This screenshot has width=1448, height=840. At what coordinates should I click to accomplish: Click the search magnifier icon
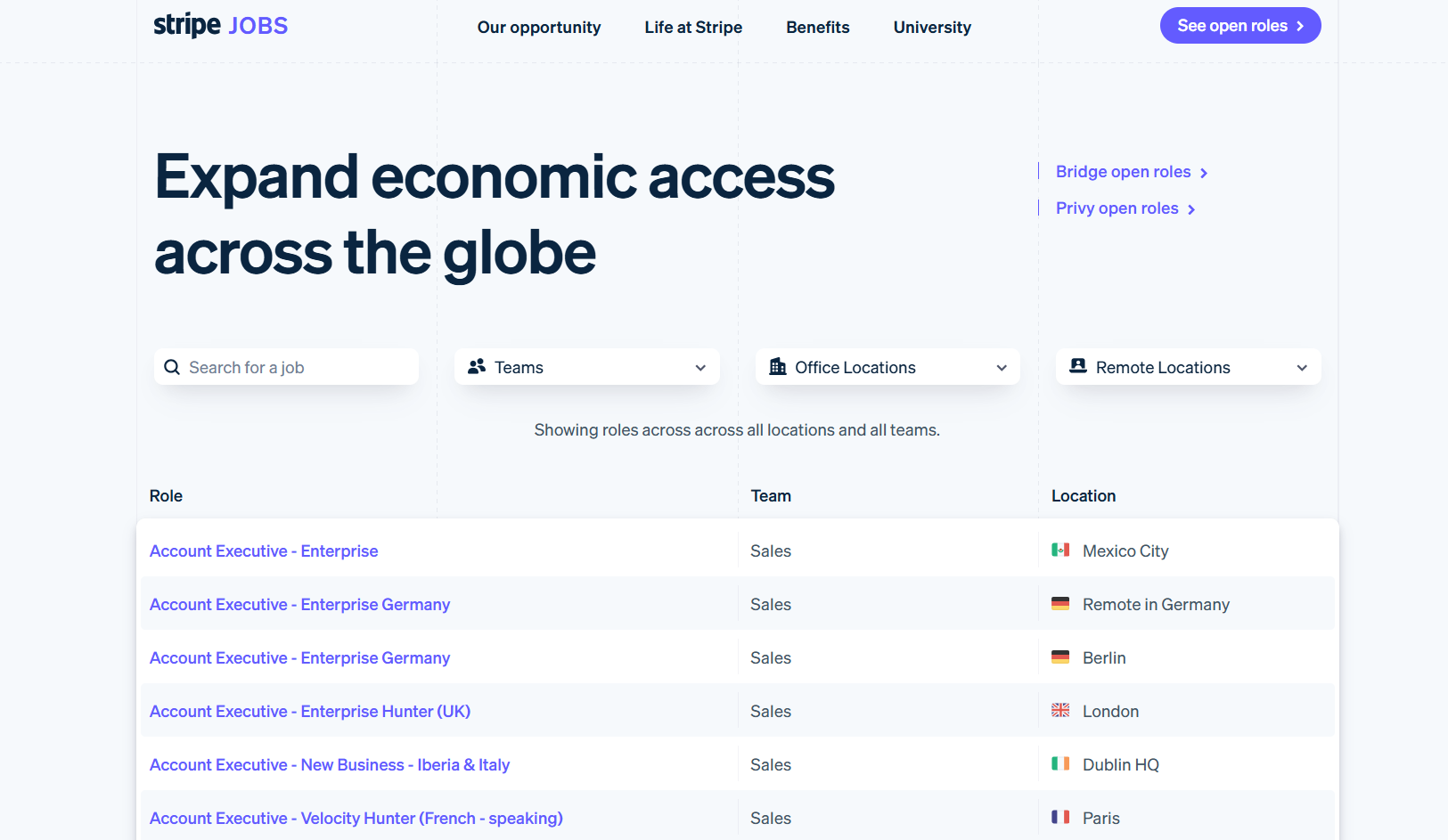[x=172, y=366]
